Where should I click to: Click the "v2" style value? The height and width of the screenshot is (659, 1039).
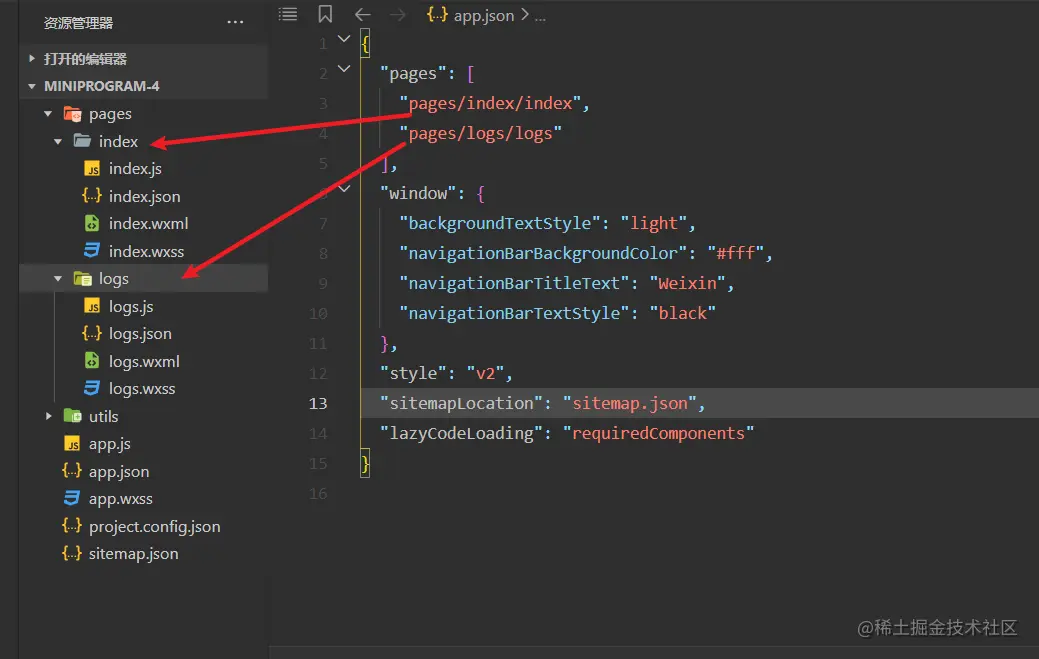(486, 374)
